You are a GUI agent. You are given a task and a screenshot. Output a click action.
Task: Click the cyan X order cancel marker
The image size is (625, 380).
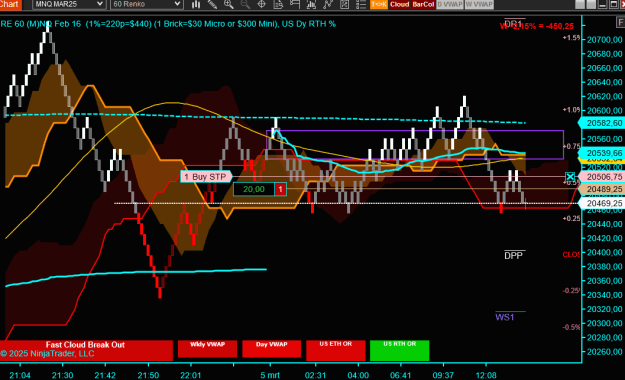click(x=570, y=177)
